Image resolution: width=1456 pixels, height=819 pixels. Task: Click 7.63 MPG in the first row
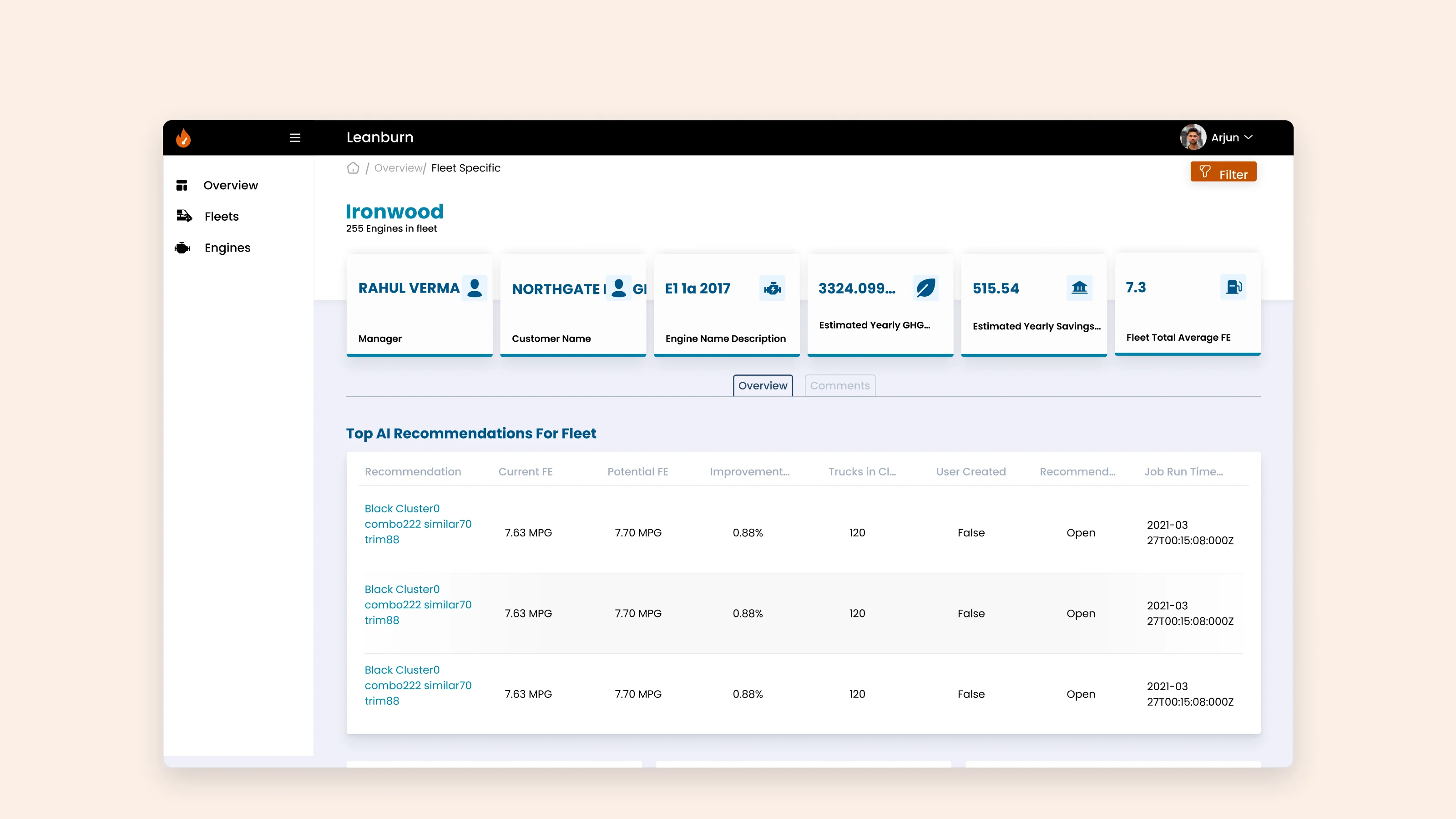coord(528,532)
